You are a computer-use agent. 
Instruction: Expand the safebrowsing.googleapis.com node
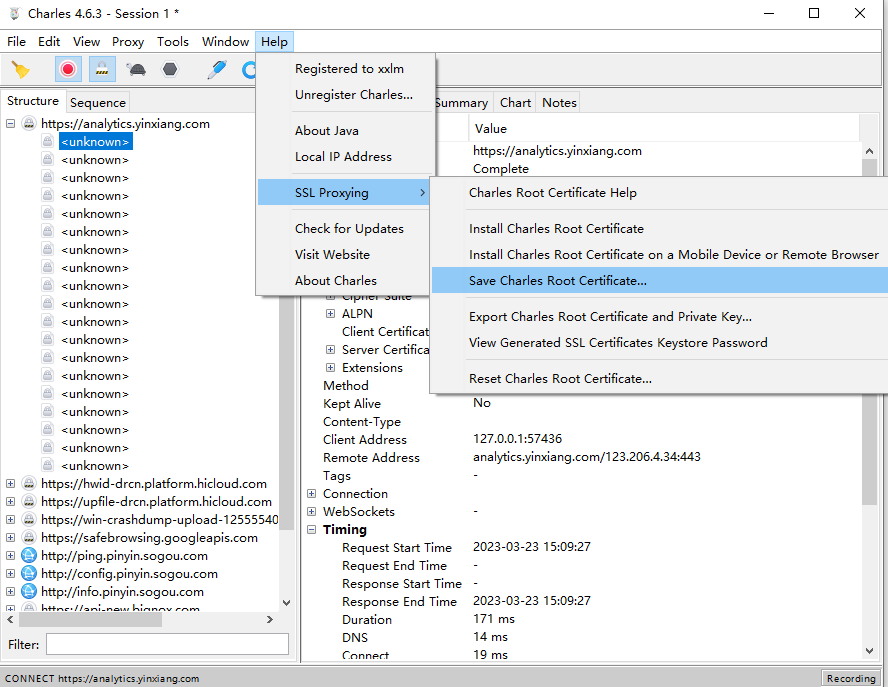(x=10, y=537)
